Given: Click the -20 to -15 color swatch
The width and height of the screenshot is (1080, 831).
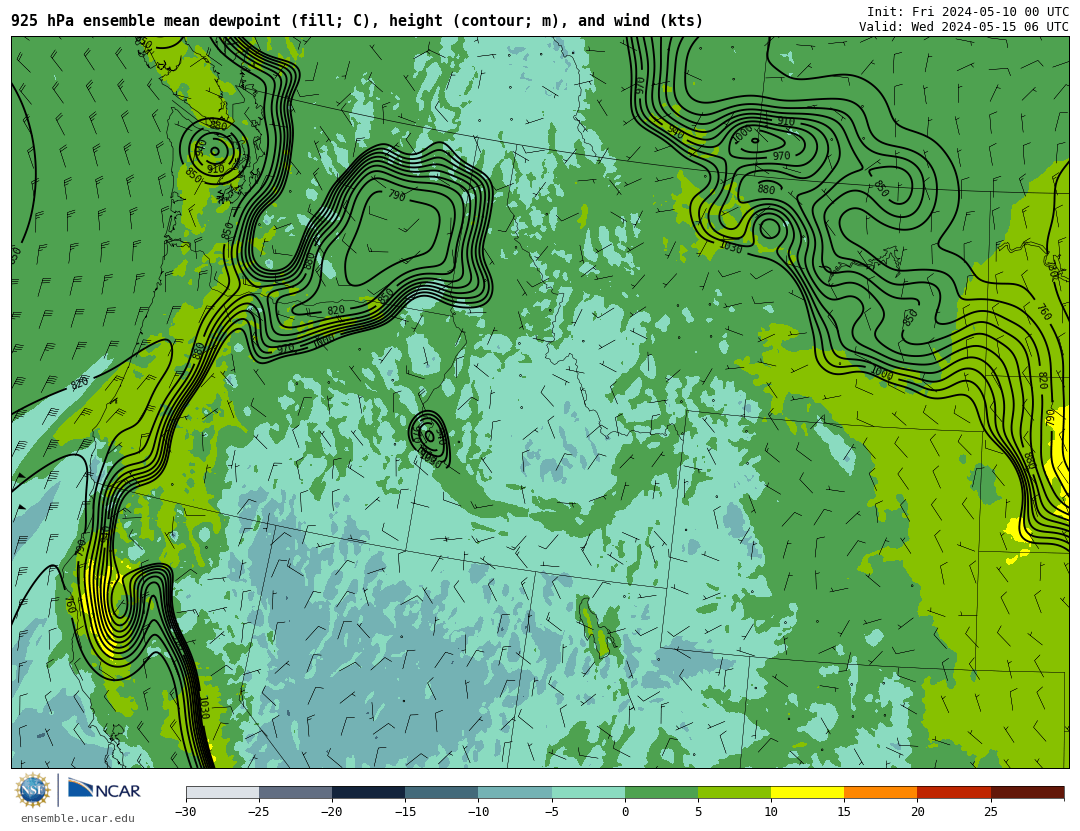Looking at the screenshot, I should click(x=368, y=792).
